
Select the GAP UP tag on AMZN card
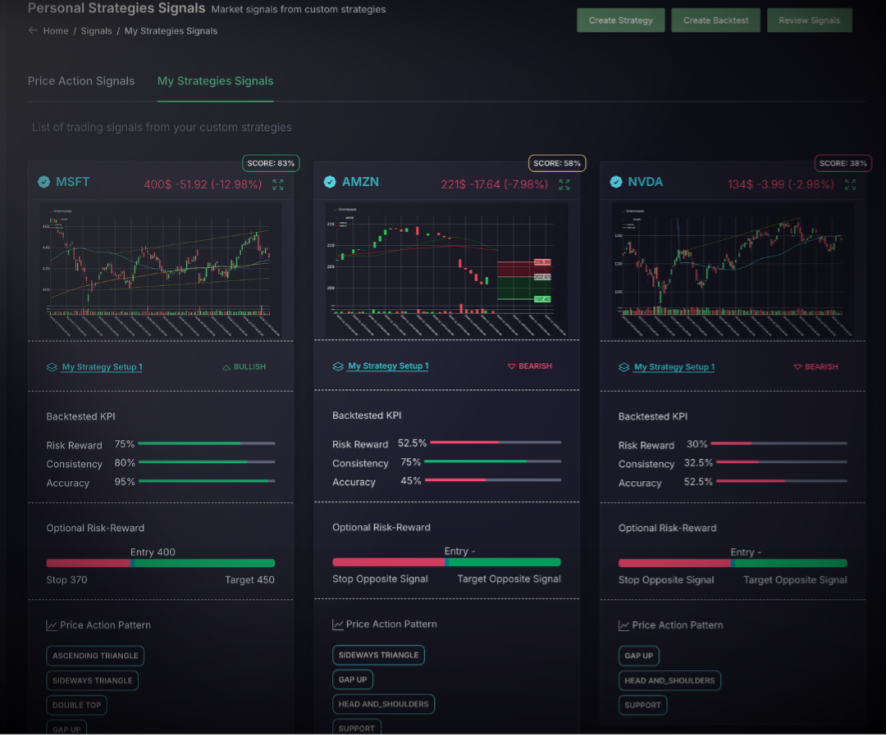tap(352, 680)
